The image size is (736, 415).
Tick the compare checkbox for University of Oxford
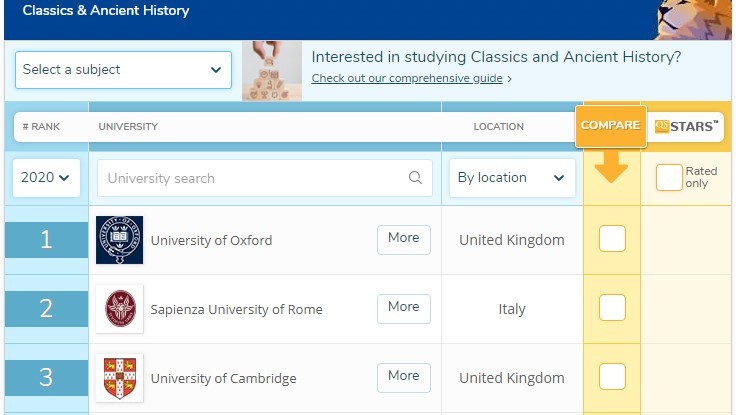pos(612,239)
